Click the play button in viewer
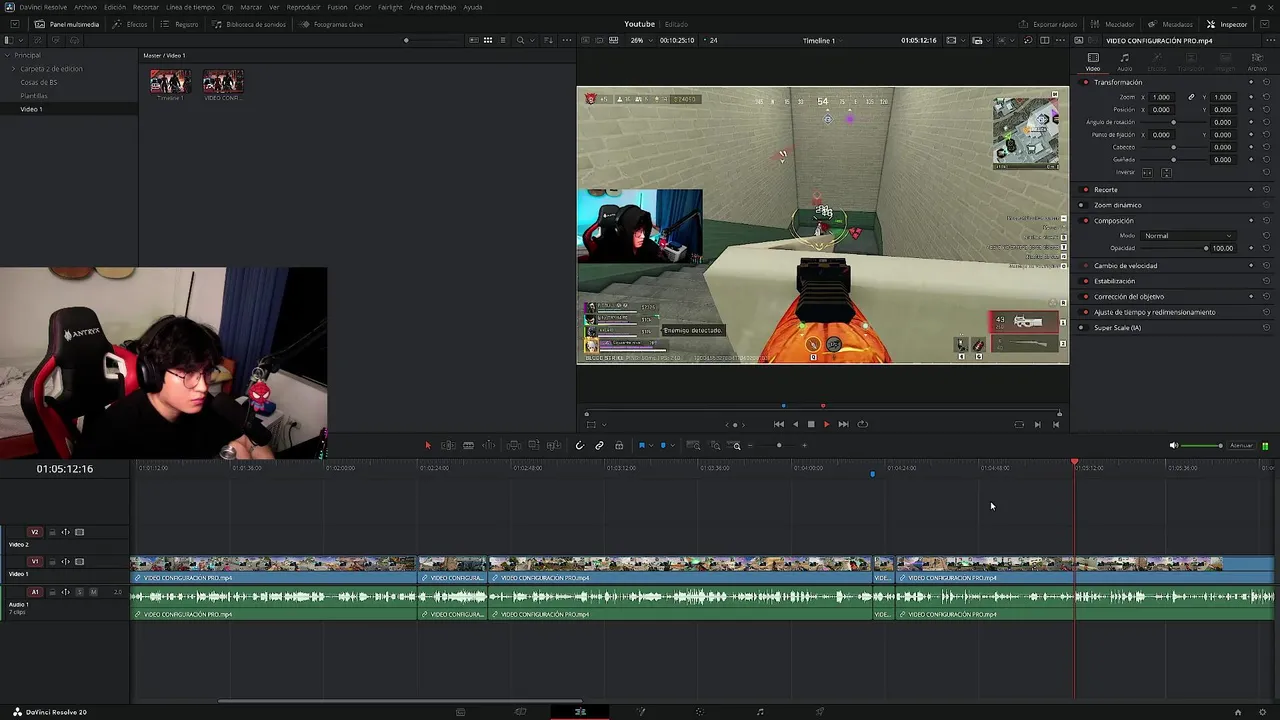This screenshot has width=1280, height=720. (x=826, y=424)
